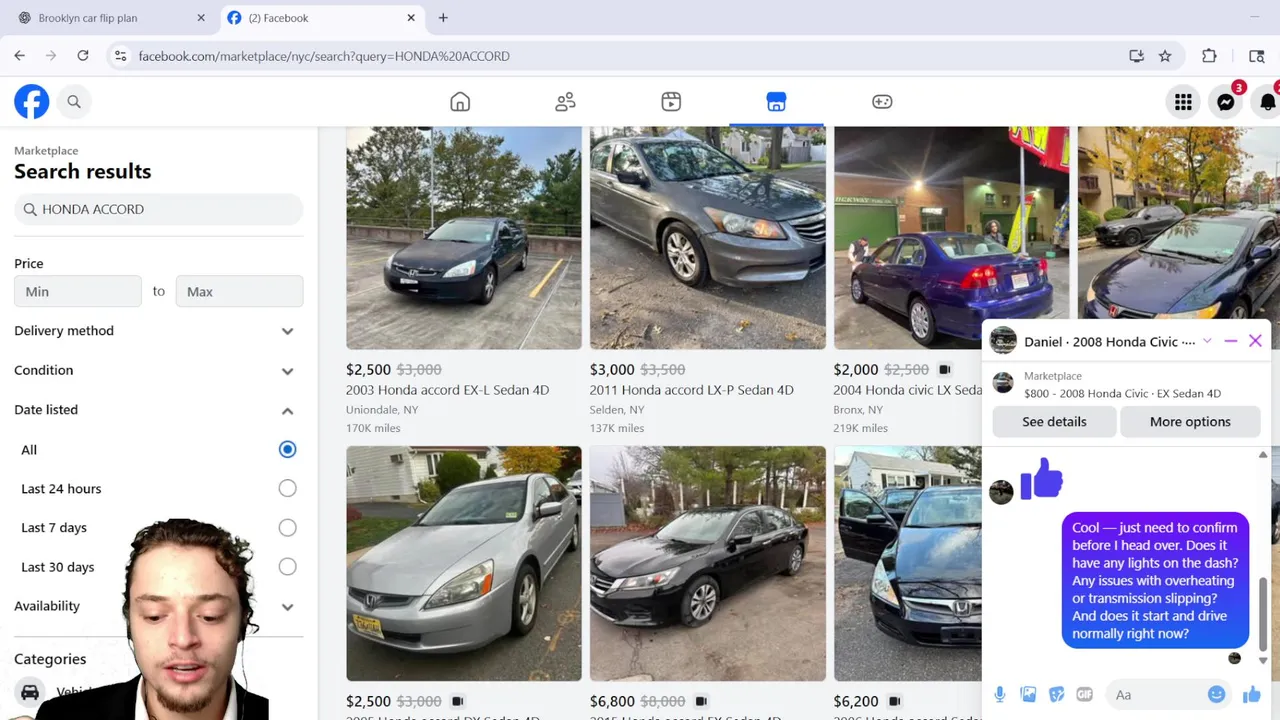
Task: Open Messenger icon with 3 badge
Action: pyautogui.click(x=1226, y=101)
